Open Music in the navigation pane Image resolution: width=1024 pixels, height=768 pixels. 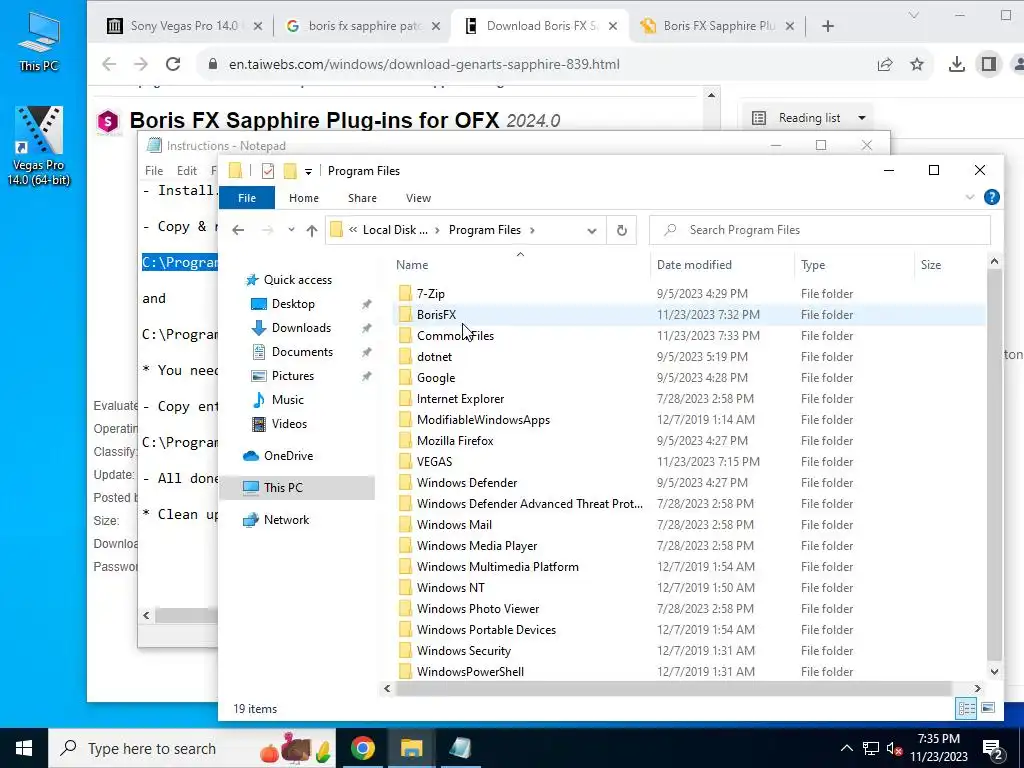click(x=287, y=400)
